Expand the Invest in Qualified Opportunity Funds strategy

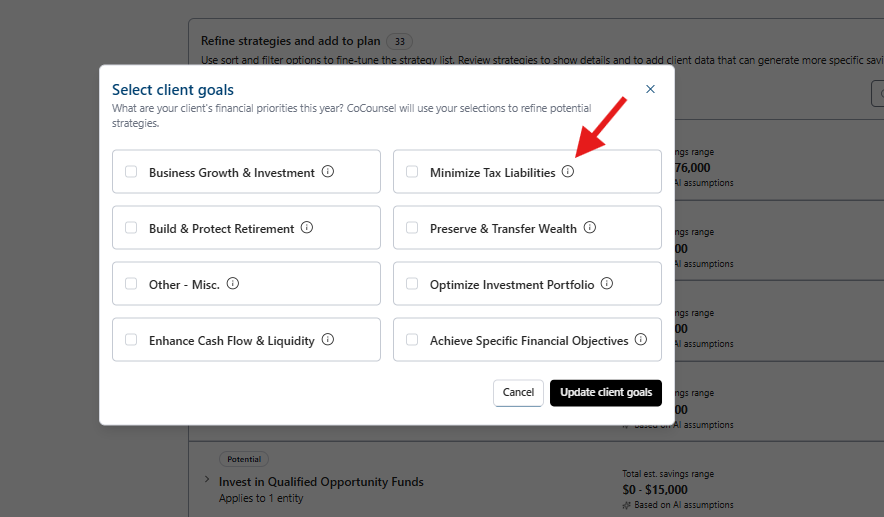[207, 481]
